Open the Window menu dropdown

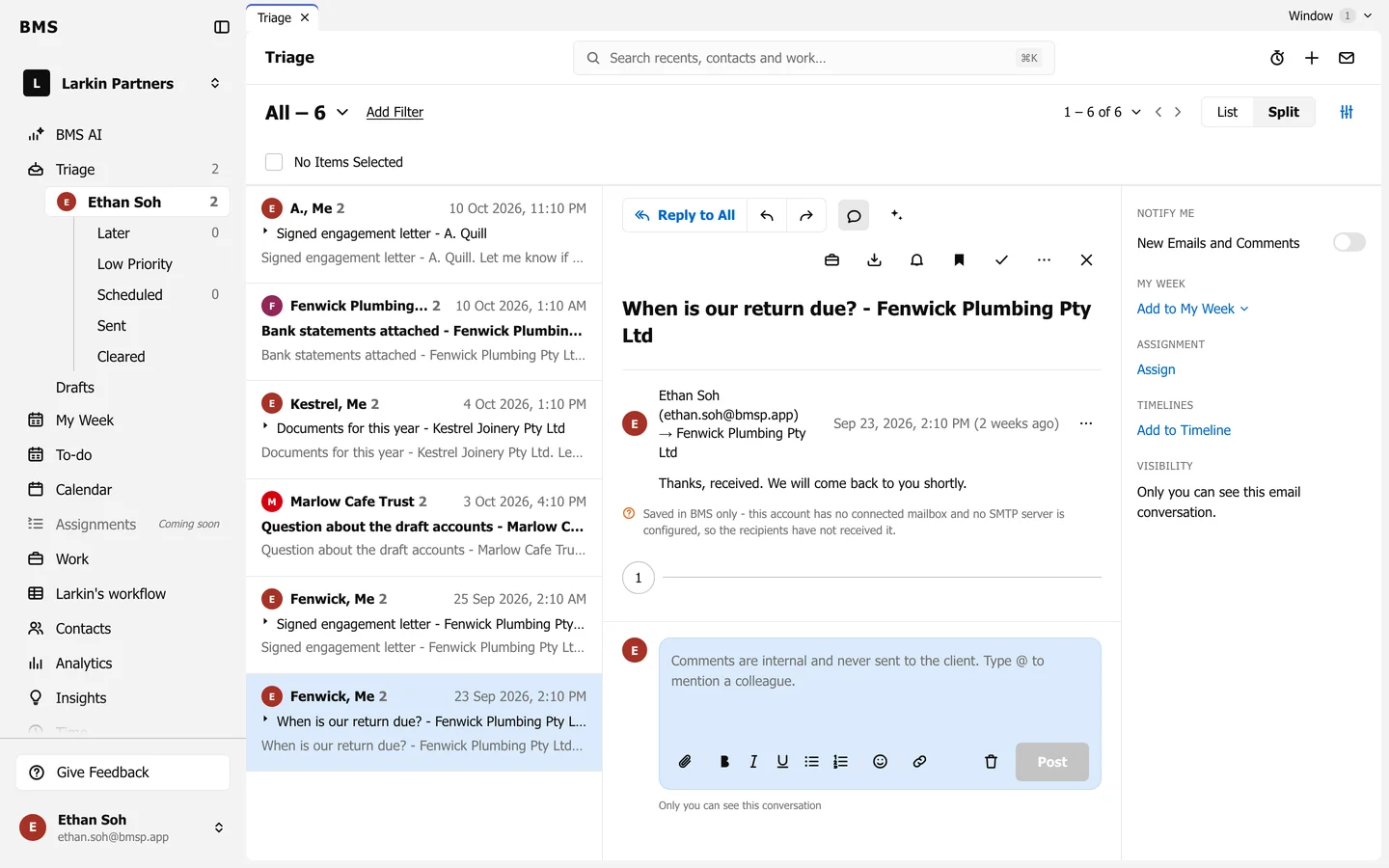point(1329,15)
